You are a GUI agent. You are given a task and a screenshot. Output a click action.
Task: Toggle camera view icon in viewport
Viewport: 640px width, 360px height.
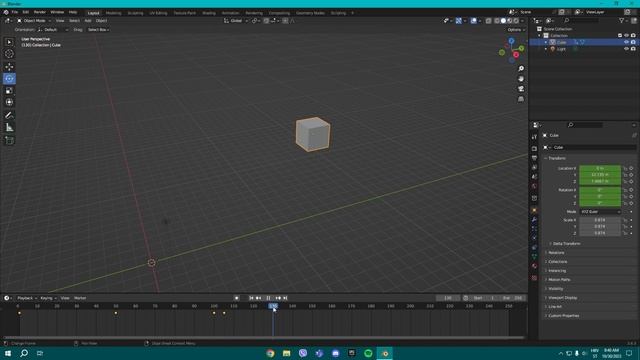tap(521, 89)
